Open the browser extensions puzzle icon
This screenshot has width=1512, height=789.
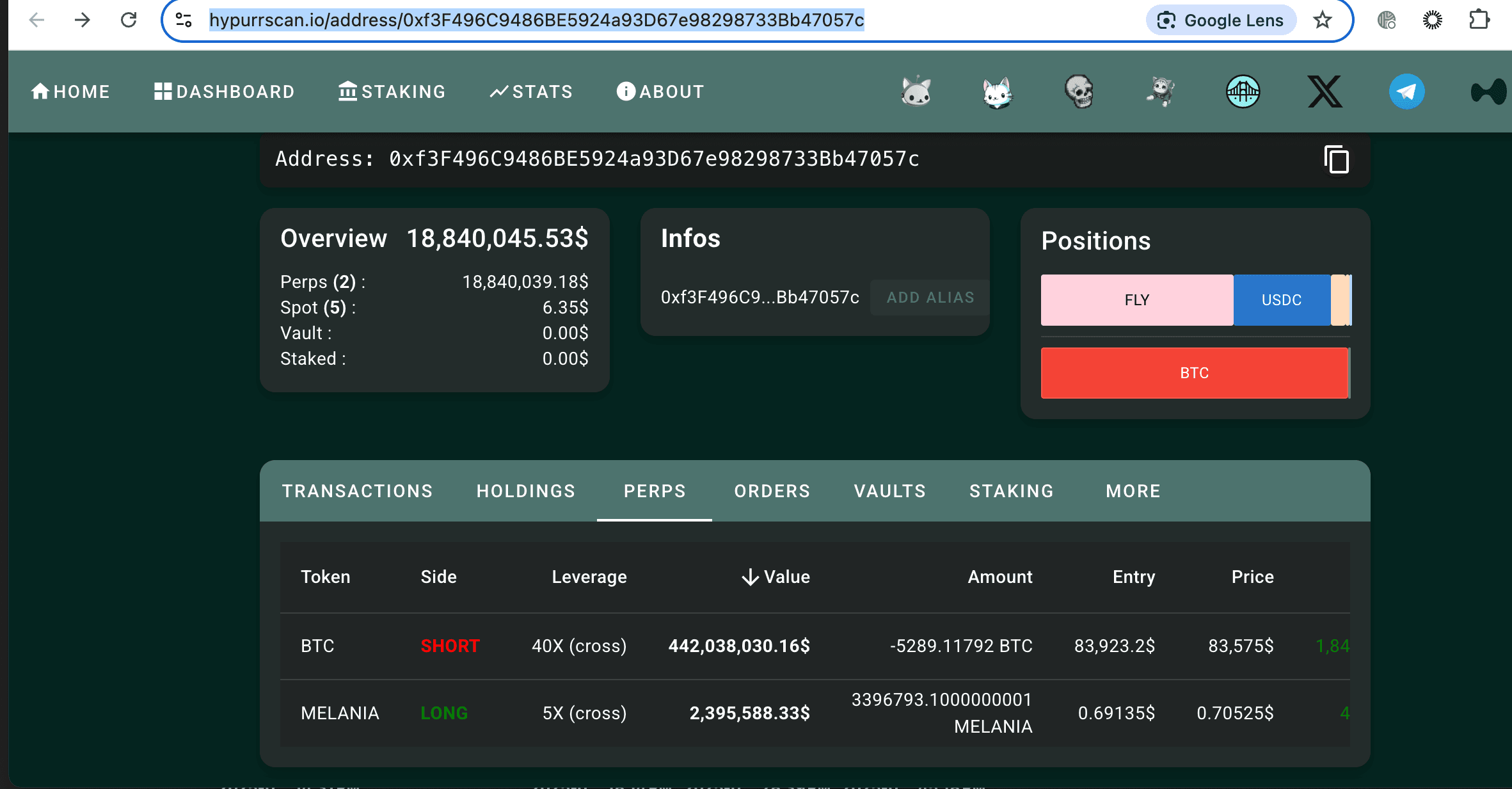pyautogui.click(x=1479, y=20)
